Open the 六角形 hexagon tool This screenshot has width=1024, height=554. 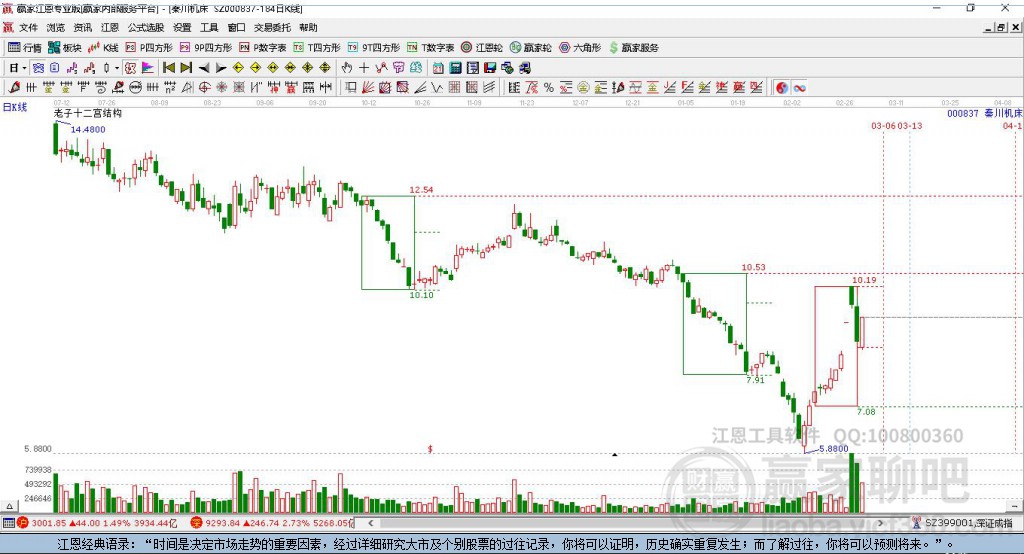[580, 48]
